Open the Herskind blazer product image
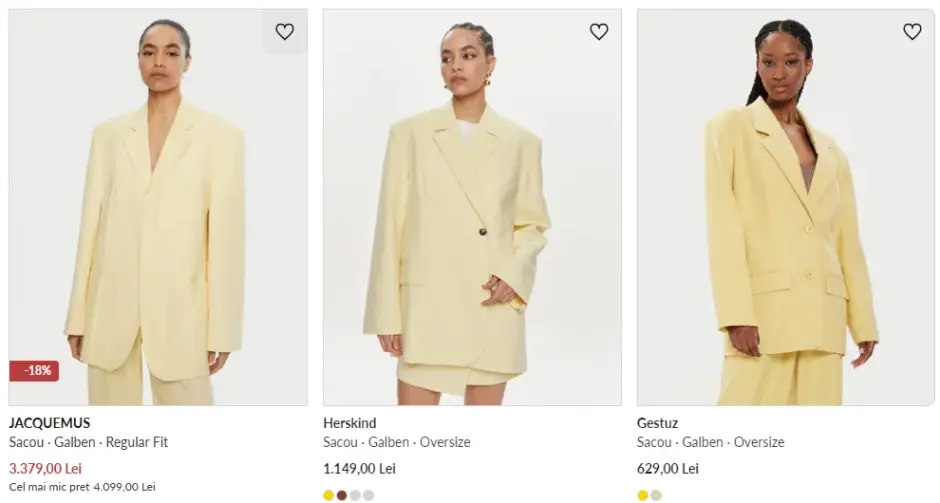 click(471, 220)
